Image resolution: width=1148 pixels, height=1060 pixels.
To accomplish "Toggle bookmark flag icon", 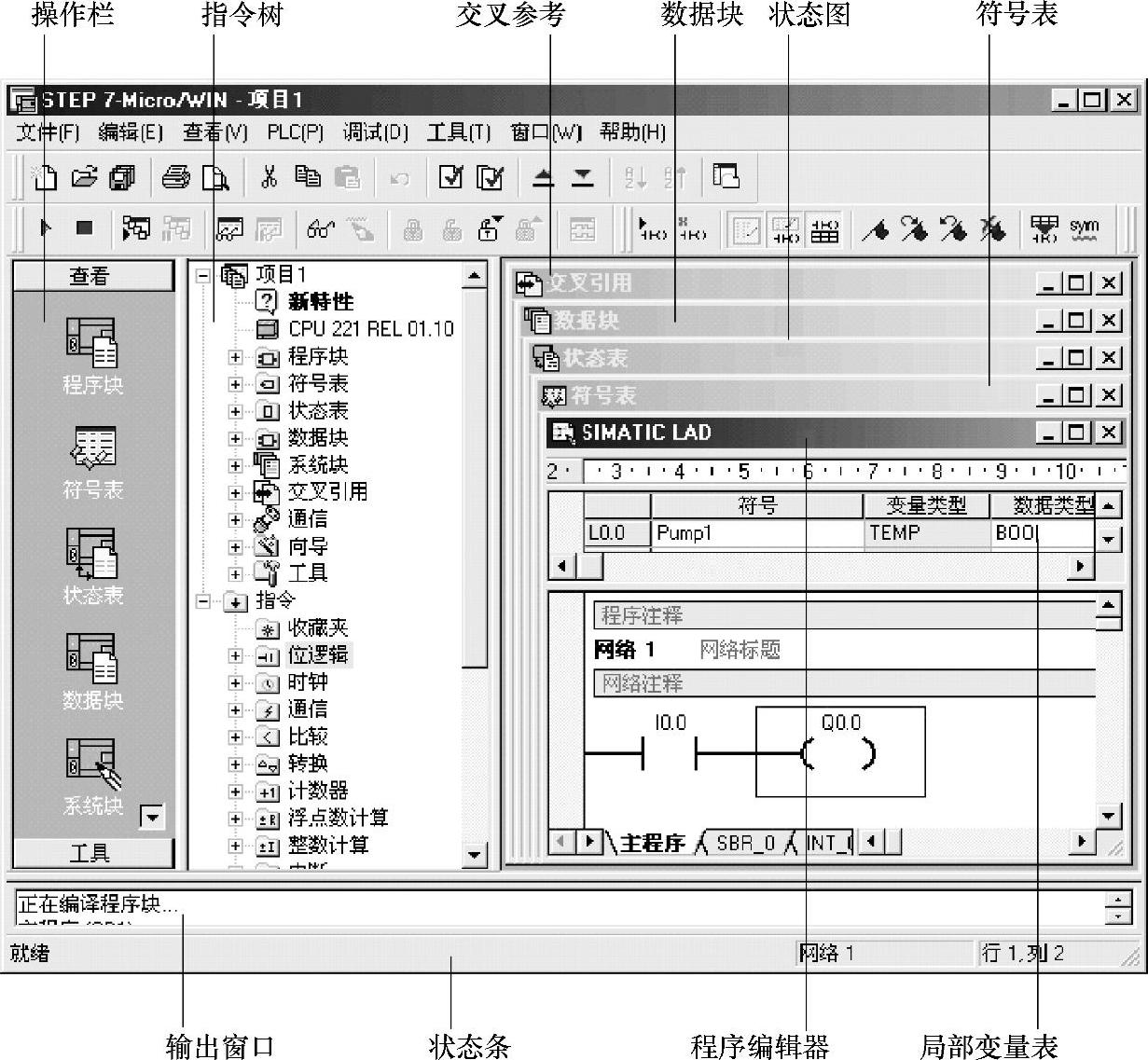I will (875, 229).
